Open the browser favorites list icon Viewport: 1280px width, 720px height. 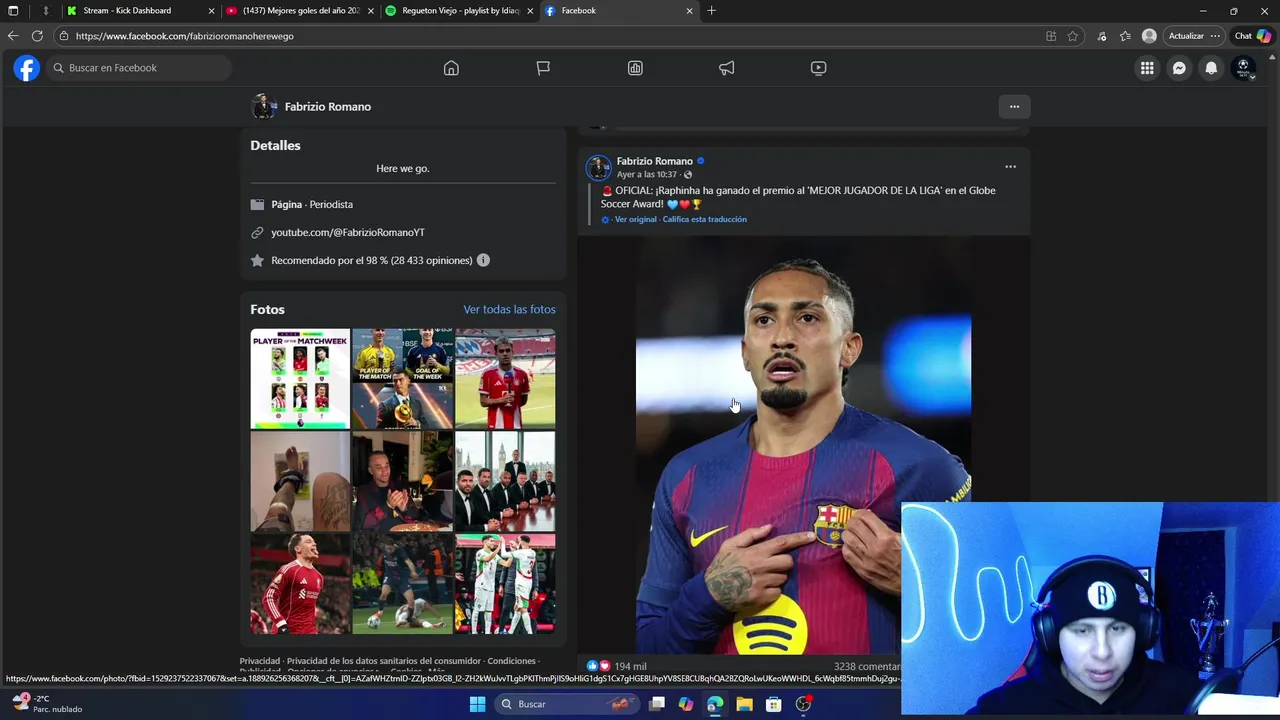pyautogui.click(x=1125, y=36)
